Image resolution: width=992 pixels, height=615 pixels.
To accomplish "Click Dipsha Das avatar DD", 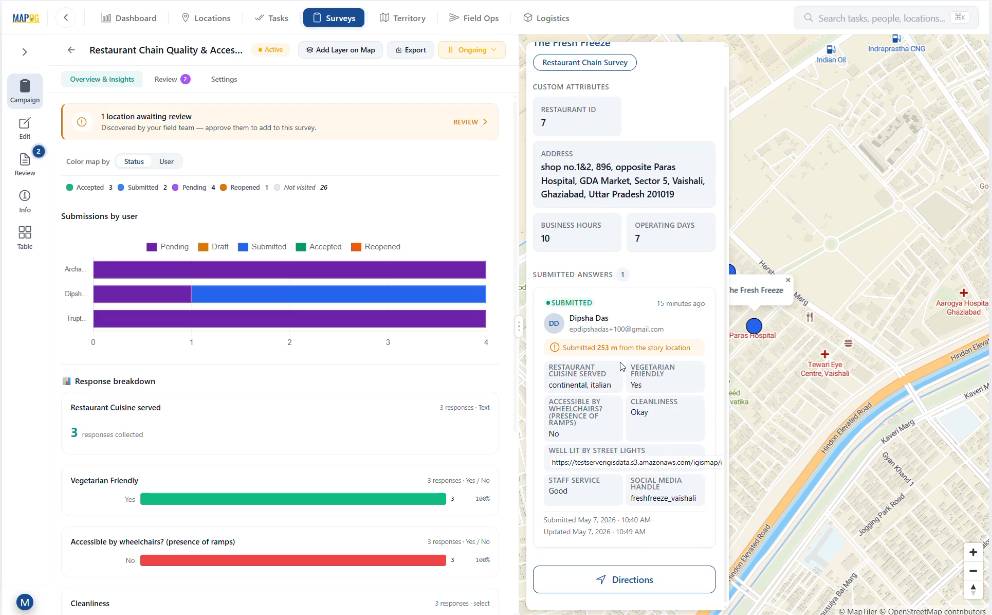I will click(554, 323).
